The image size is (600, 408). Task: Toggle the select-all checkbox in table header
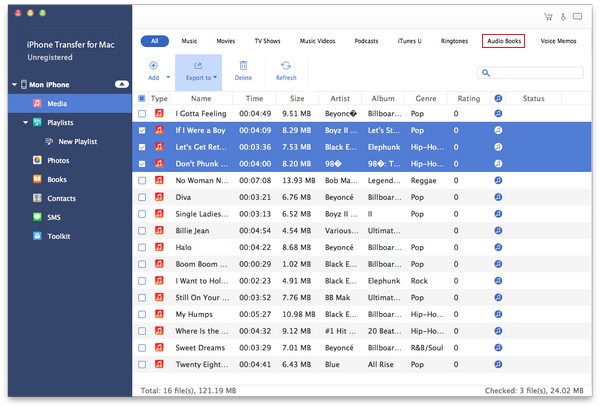pos(141,99)
